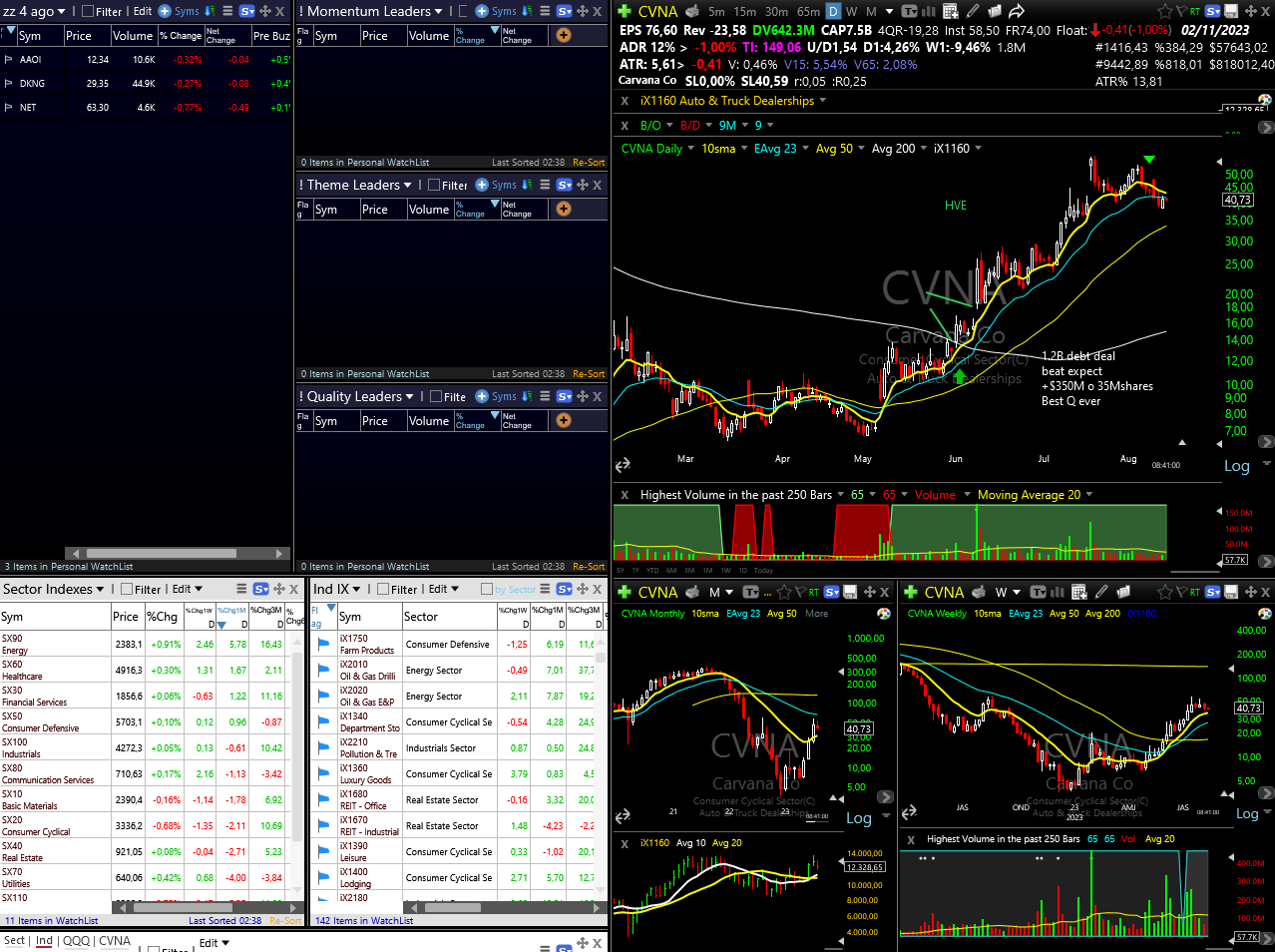Click Edit in the 'zz 4 ago' watchlist header
Viewport: 1275px width, 952px height.
[143, 12]
